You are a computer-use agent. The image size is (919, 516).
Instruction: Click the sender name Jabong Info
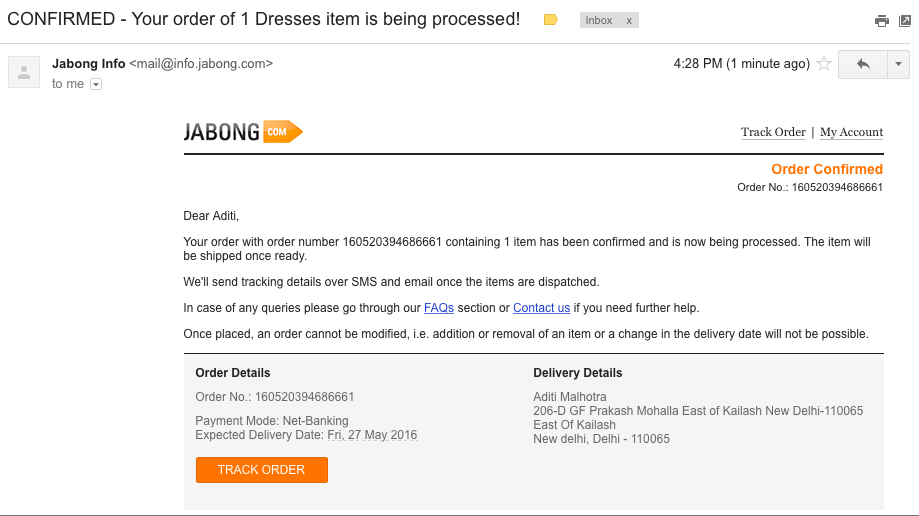(x=89, y=64)
